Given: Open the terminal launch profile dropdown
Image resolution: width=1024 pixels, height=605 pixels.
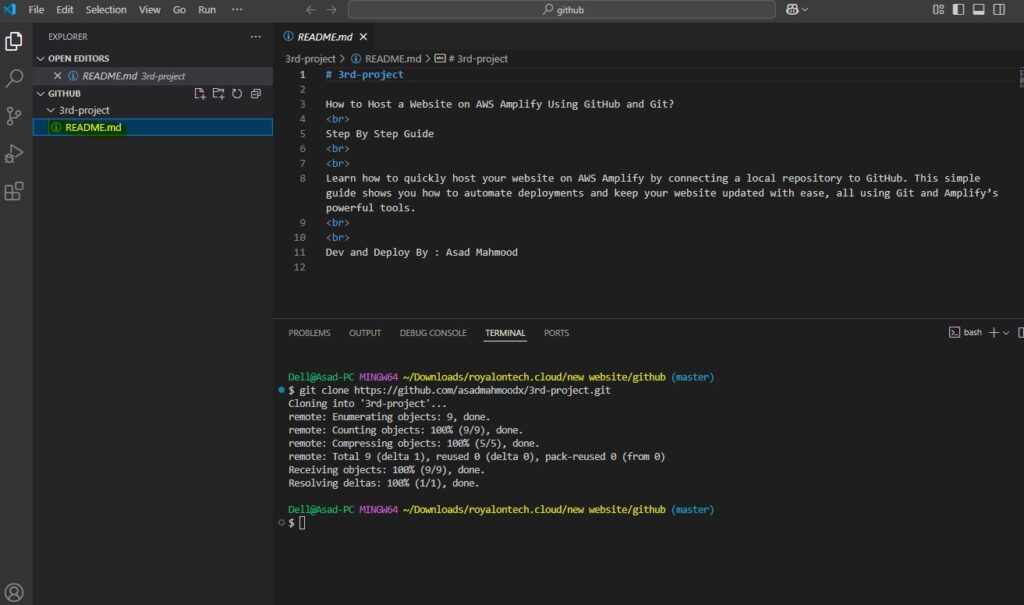Looking at the screenshot, I should pyautogui.click(x=1006, y=333).
